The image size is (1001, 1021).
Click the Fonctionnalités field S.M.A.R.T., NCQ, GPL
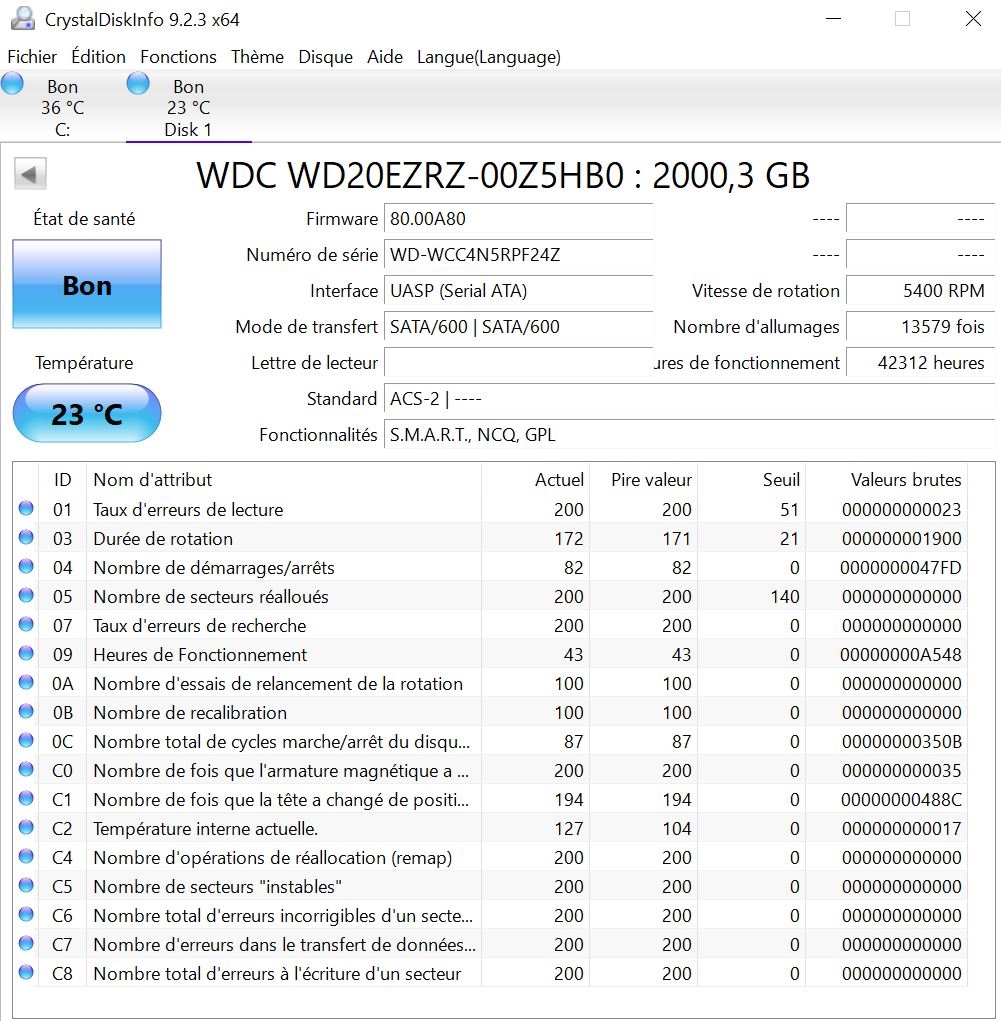690,434
